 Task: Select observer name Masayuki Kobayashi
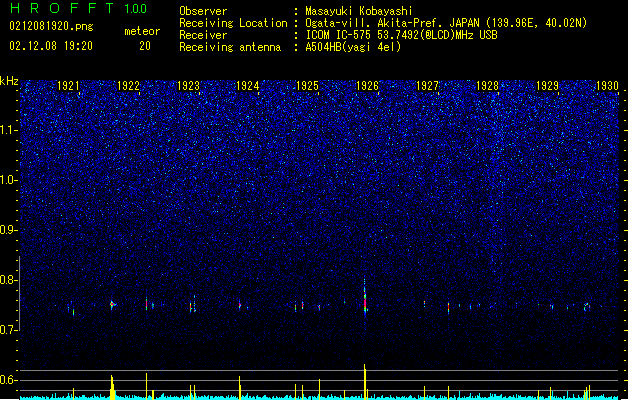coord(359,11)
